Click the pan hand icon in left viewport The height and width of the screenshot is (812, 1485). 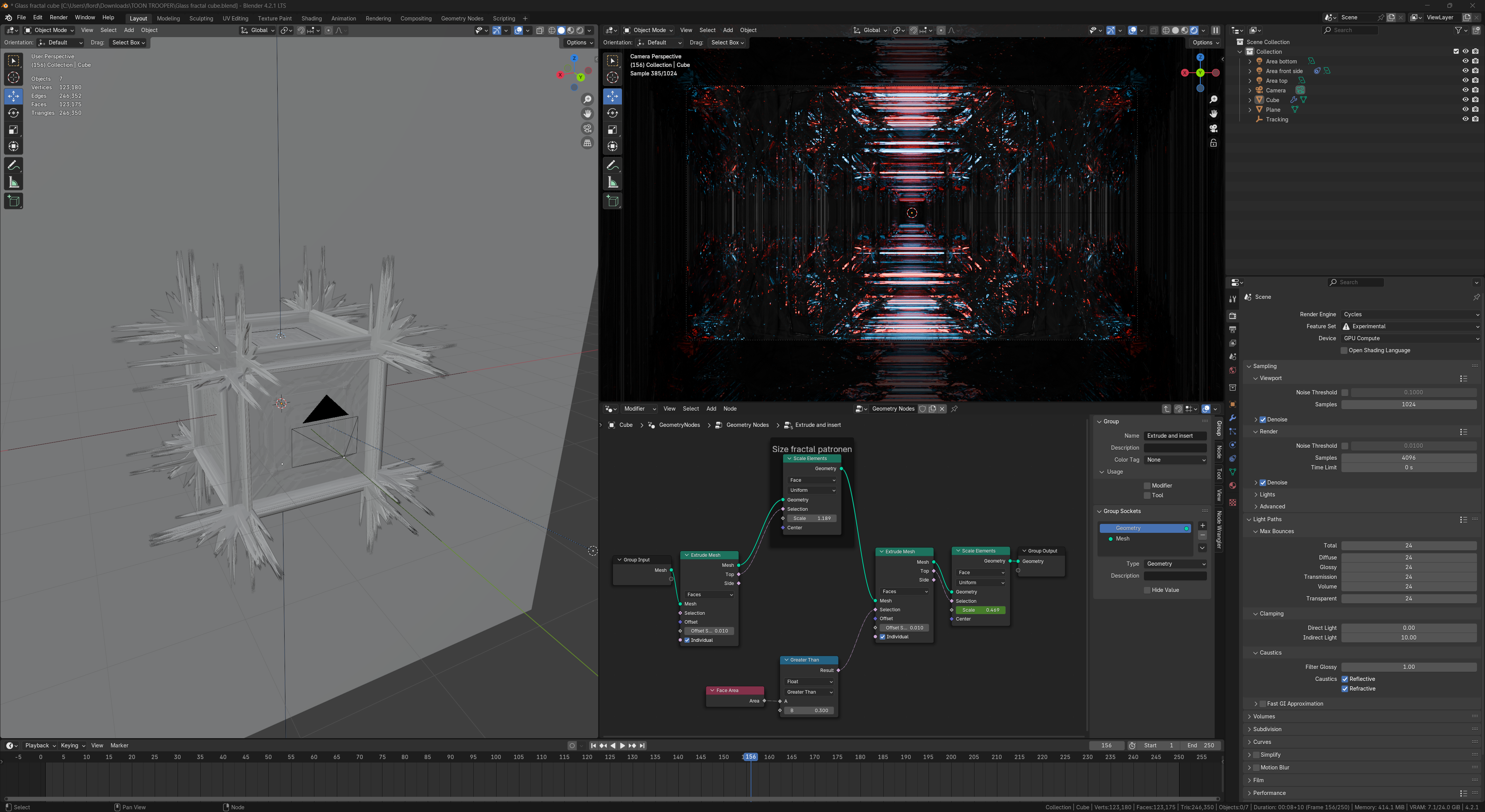[x=587, y=114]
